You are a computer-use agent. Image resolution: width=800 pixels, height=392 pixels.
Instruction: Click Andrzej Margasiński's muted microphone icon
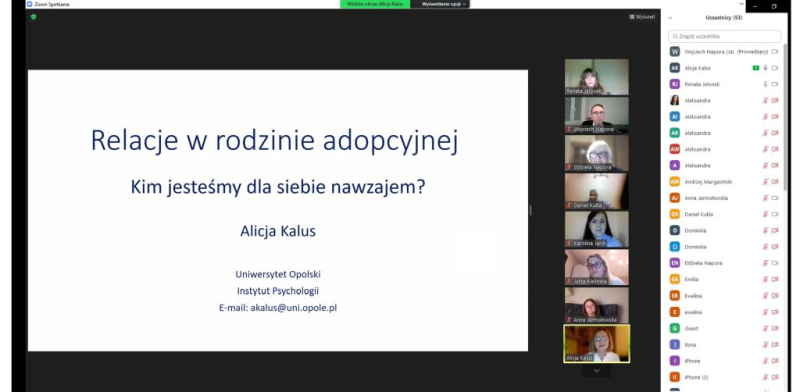point(765,182)
